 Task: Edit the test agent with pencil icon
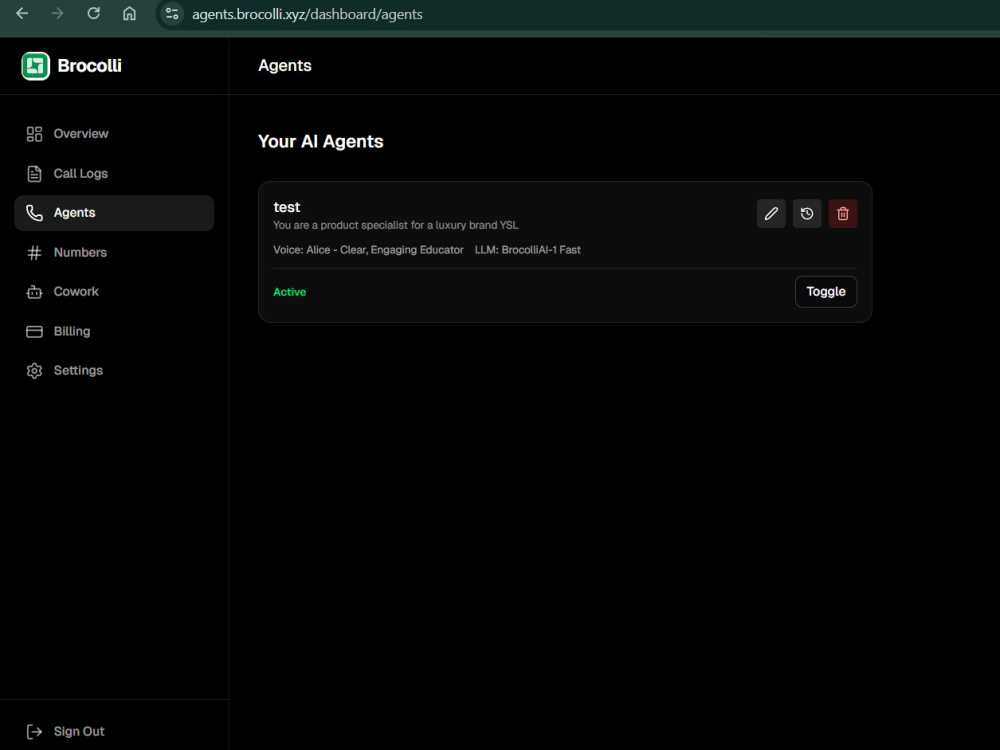click(x=771, y=214)
